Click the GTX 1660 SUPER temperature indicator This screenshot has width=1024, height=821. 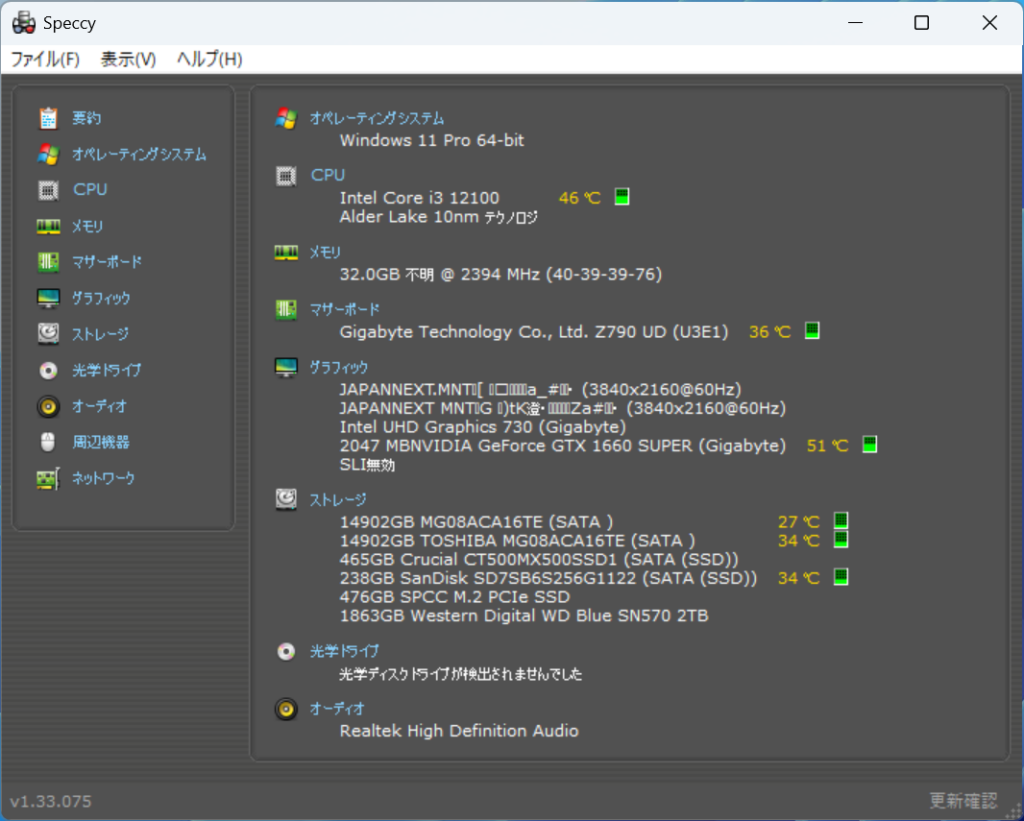870,445
